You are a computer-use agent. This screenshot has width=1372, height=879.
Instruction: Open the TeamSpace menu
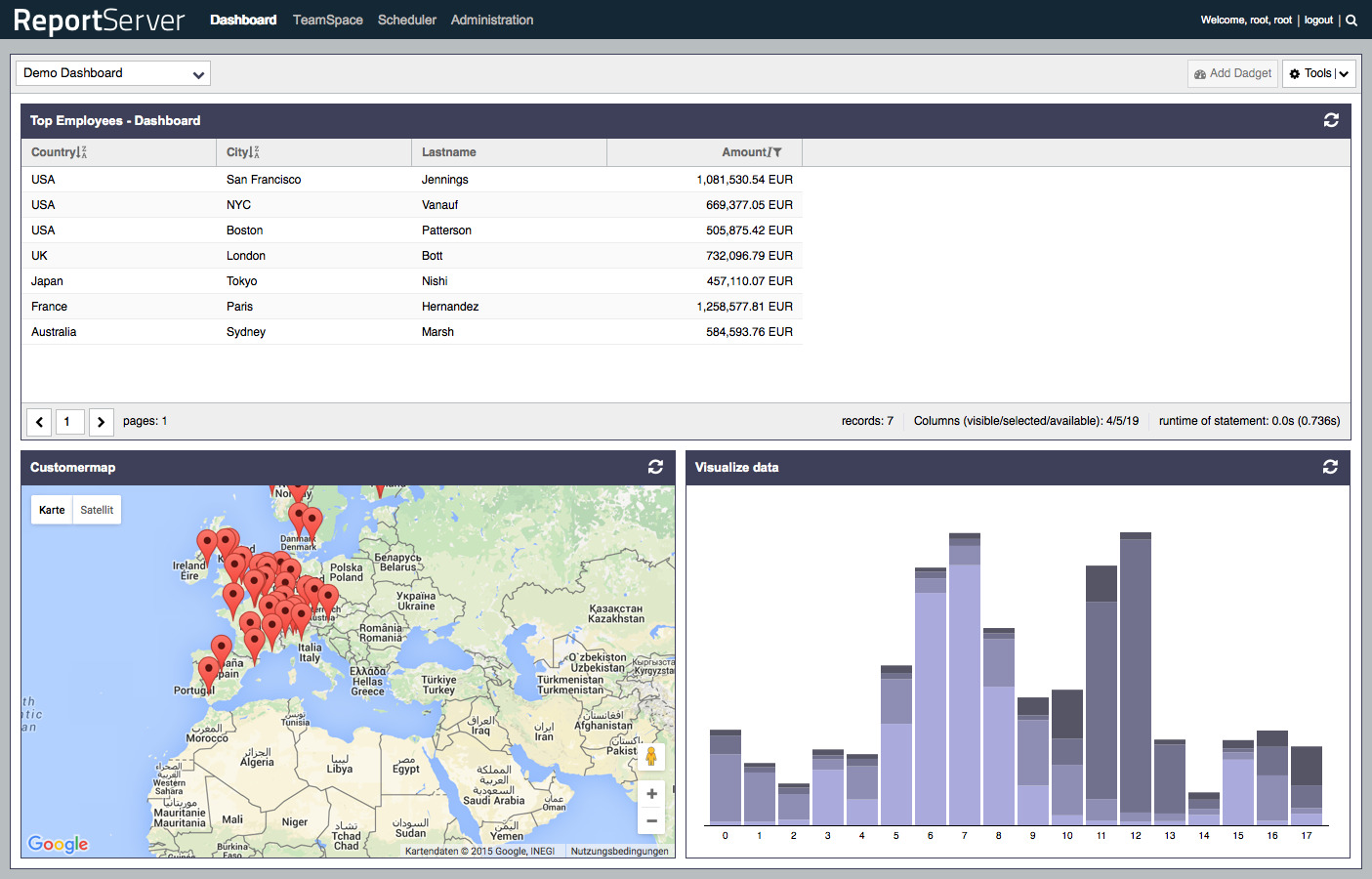(327, 20)
